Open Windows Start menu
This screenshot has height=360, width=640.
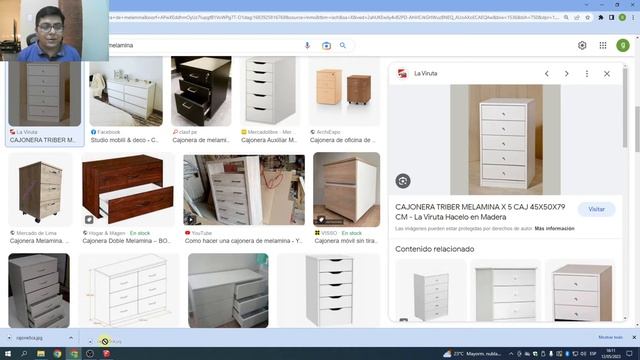tap(7, 353)
